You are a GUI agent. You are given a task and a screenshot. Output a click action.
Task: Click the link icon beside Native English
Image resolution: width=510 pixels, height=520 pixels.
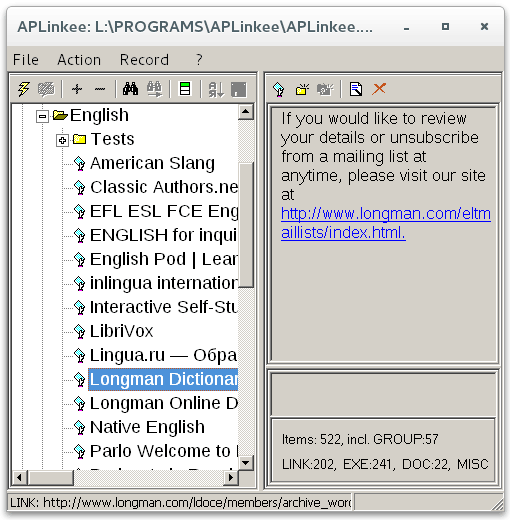80,427
